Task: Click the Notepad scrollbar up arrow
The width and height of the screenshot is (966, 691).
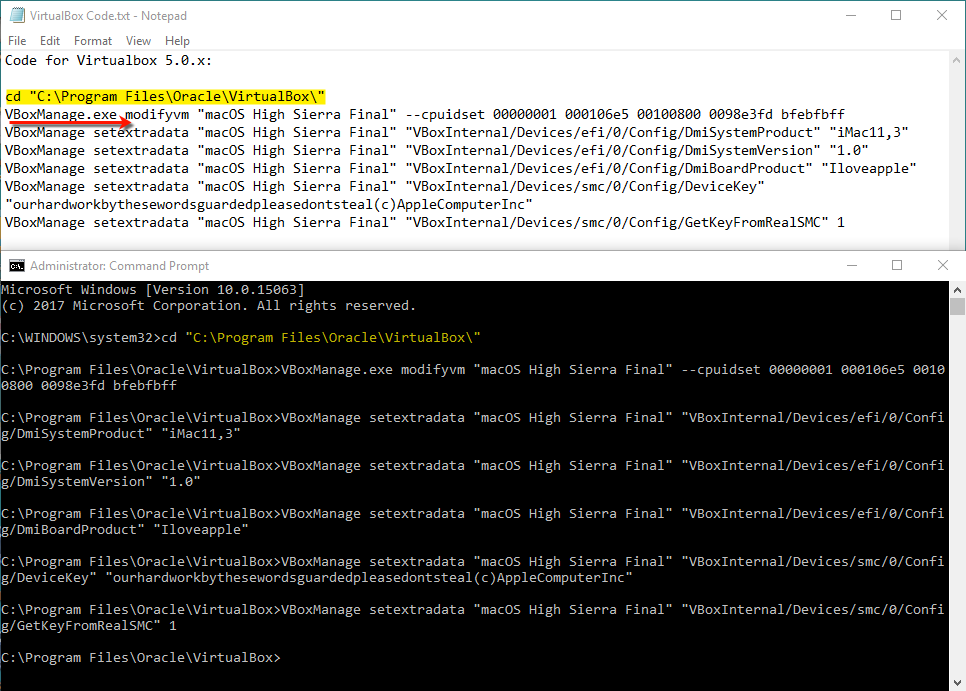Action: 957,60
